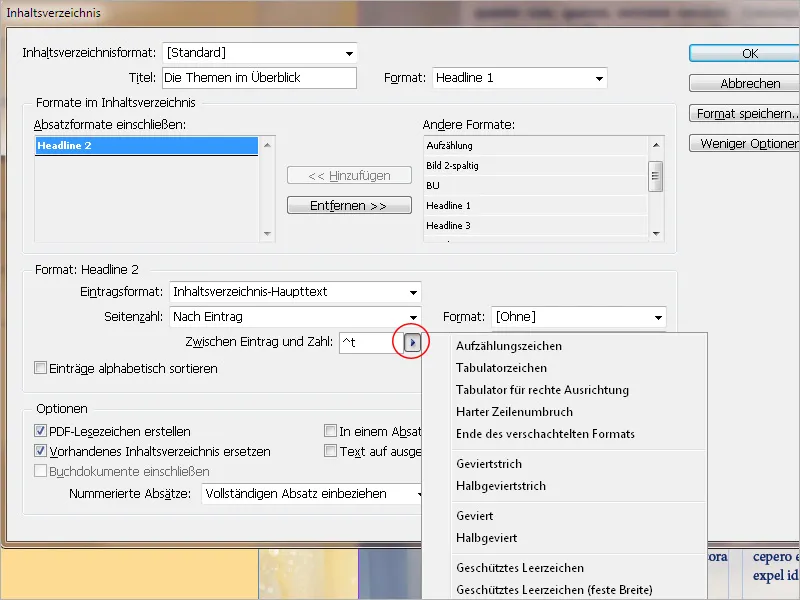Open the Format dropdown showing [Ohne]

point(658,315)
